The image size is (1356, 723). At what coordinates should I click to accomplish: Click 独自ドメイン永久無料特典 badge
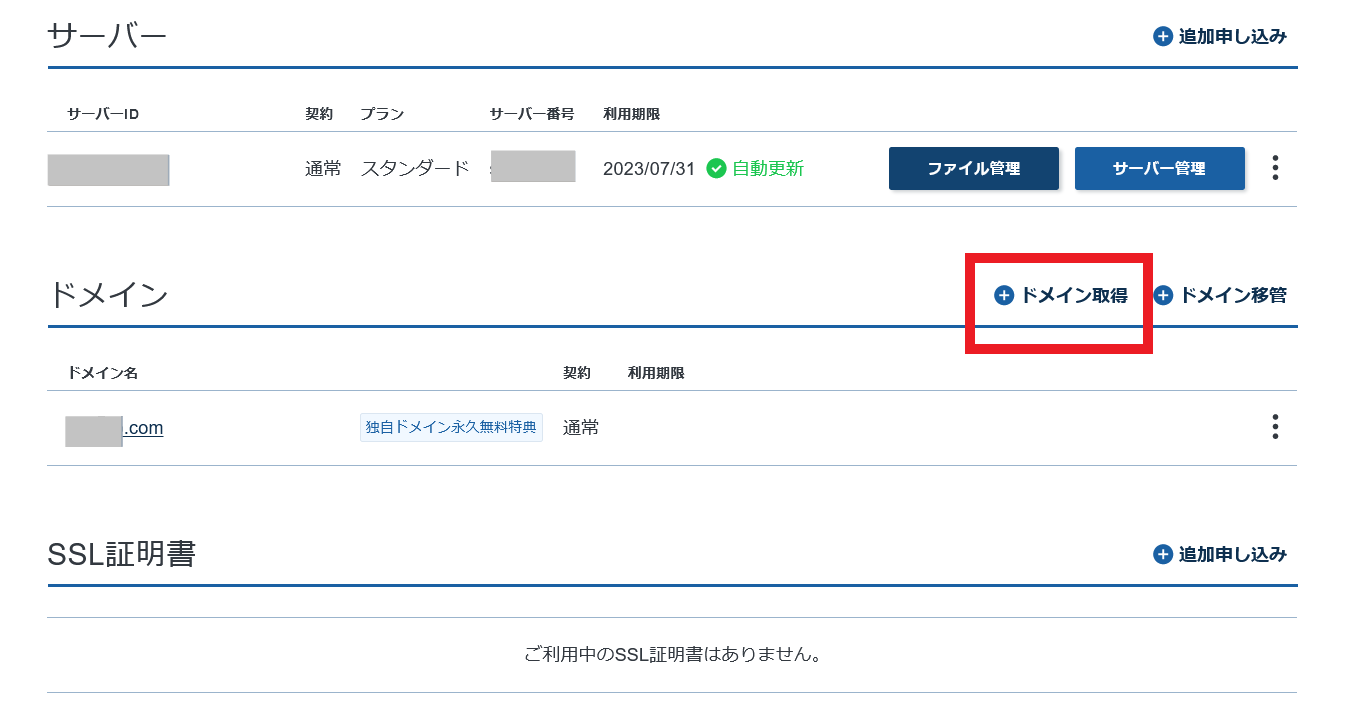[x=451, y=427]
